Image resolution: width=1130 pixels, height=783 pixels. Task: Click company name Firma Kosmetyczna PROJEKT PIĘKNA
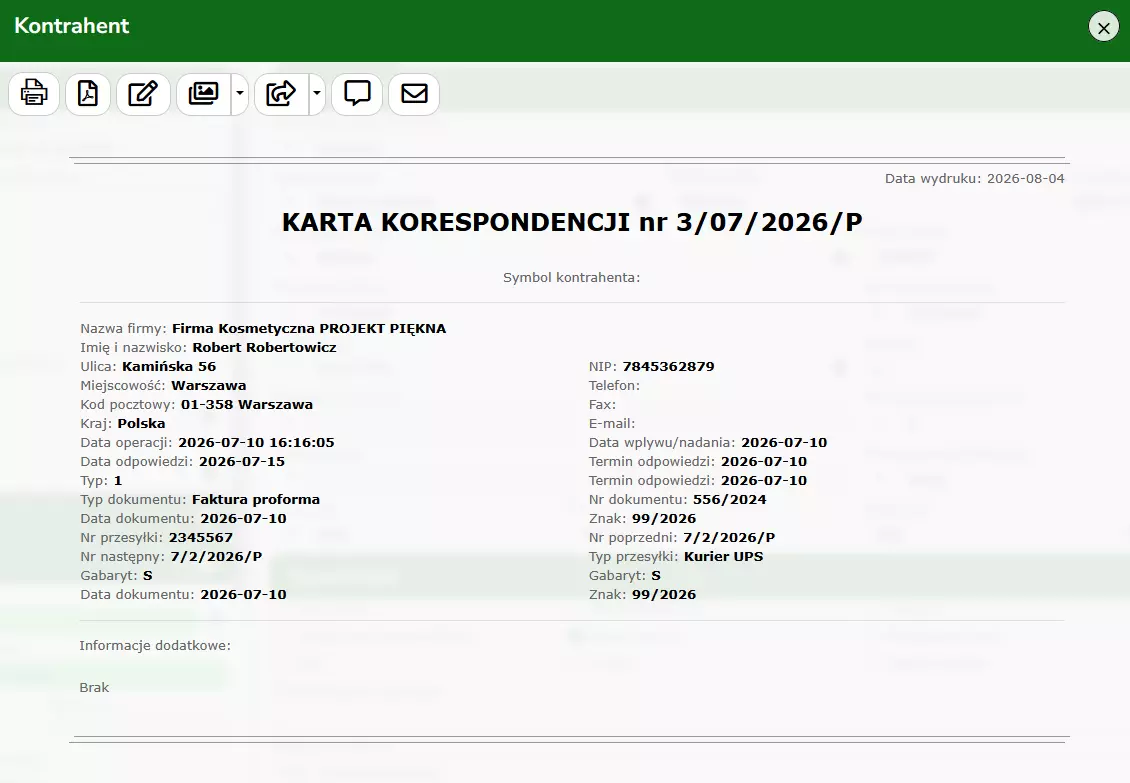(309, 328)
